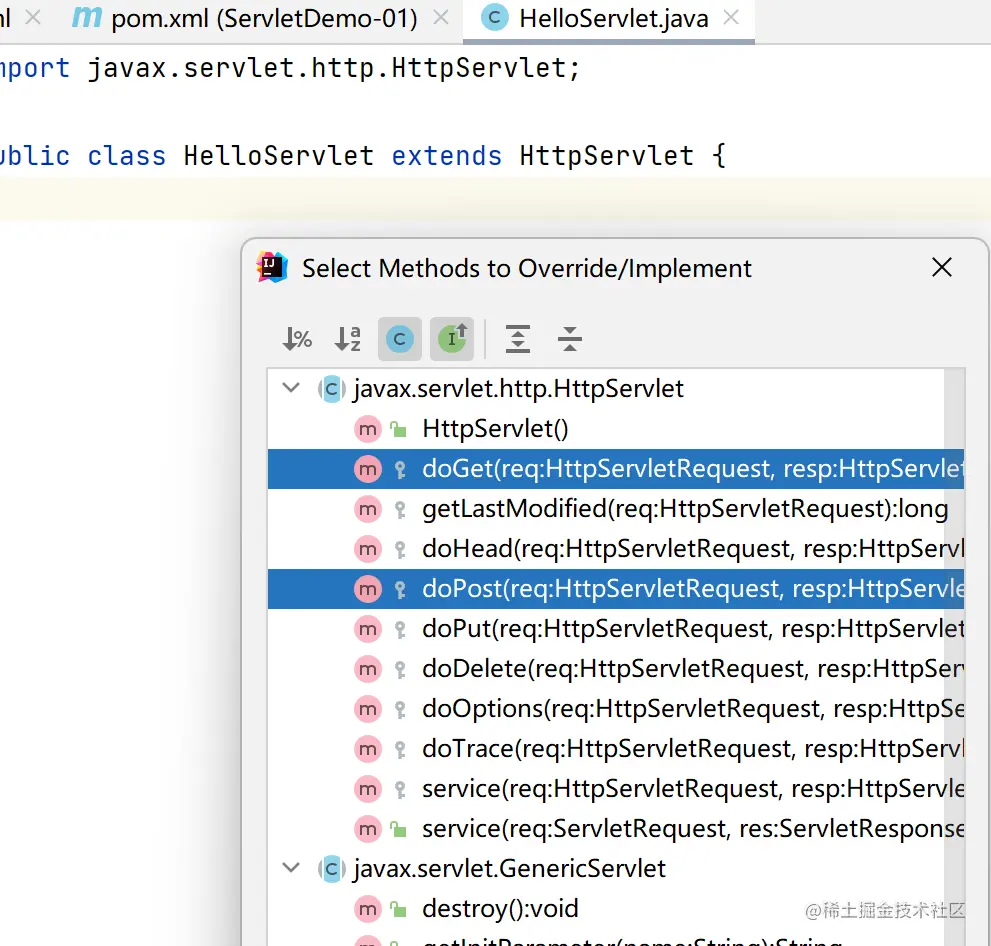Select service(req:ServletRequest) method row
This screenshot has width=991, height=946.
(616, 829)
